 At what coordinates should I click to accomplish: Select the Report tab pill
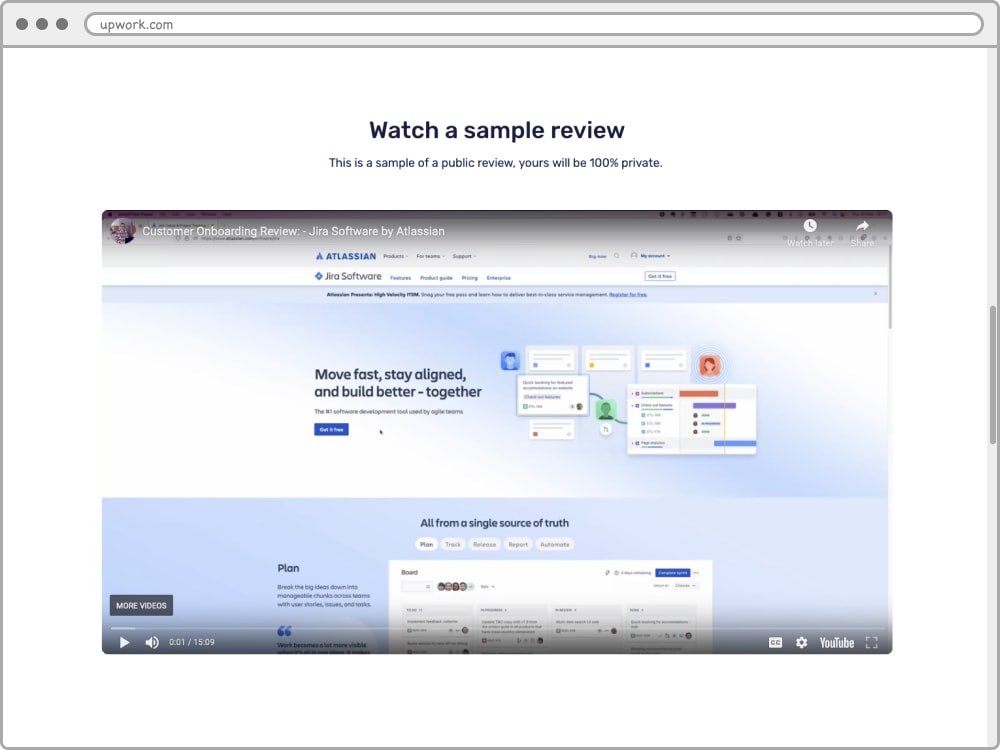point(518,545)
